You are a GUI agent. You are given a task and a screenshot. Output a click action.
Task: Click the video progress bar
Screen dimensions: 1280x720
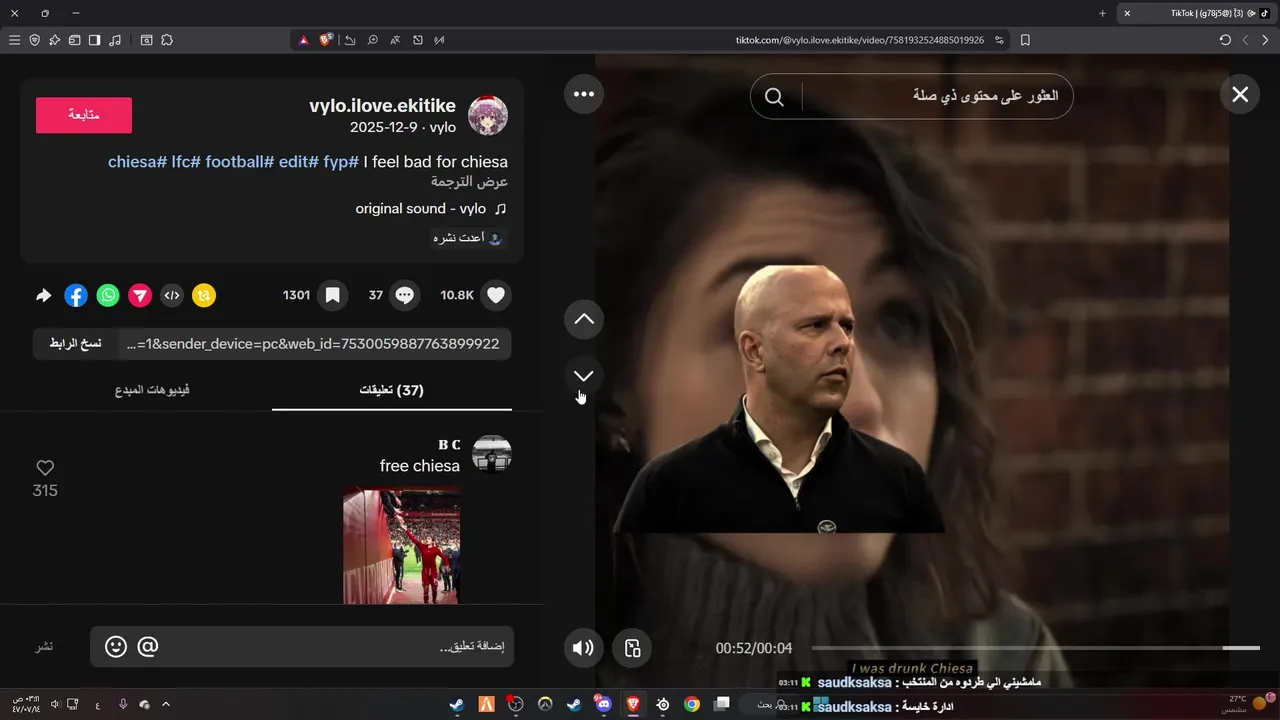coord(1035,648)
